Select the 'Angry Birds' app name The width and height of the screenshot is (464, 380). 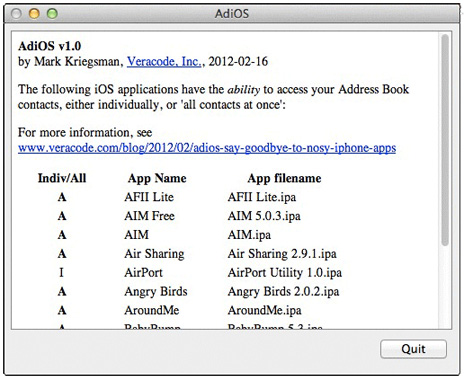pyautogui.click(x=156, y=292)
